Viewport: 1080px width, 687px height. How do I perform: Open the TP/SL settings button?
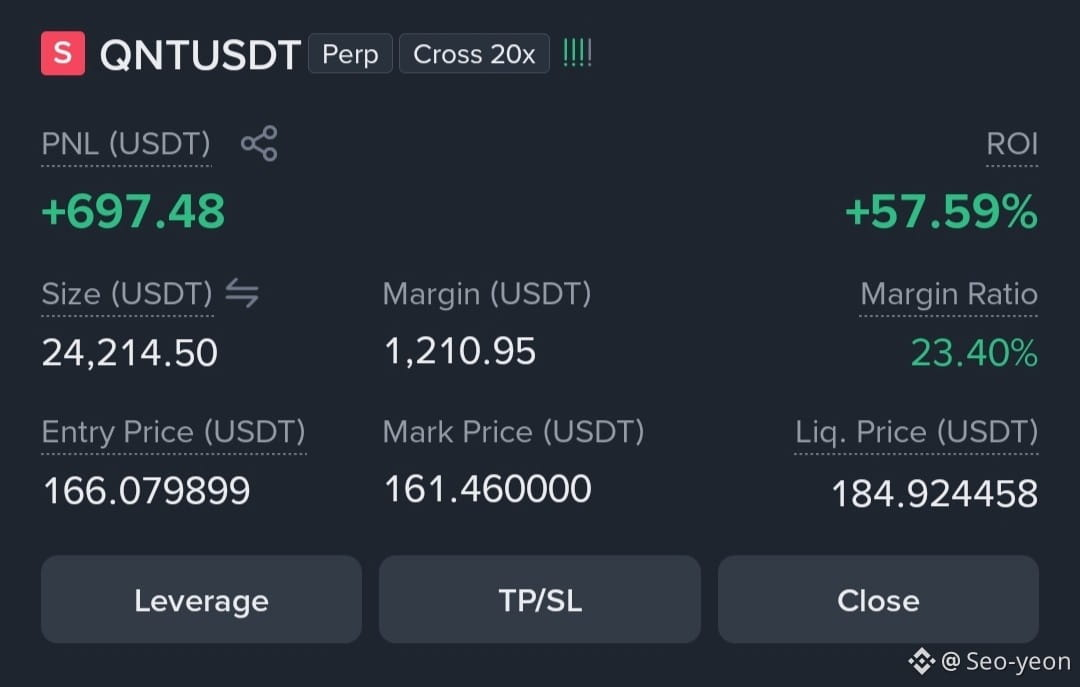pyautogui.click(x=540, y=599)
